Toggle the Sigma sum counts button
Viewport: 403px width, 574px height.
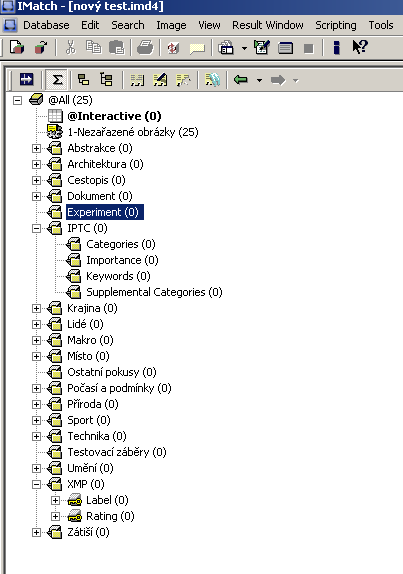click(57, 79)
